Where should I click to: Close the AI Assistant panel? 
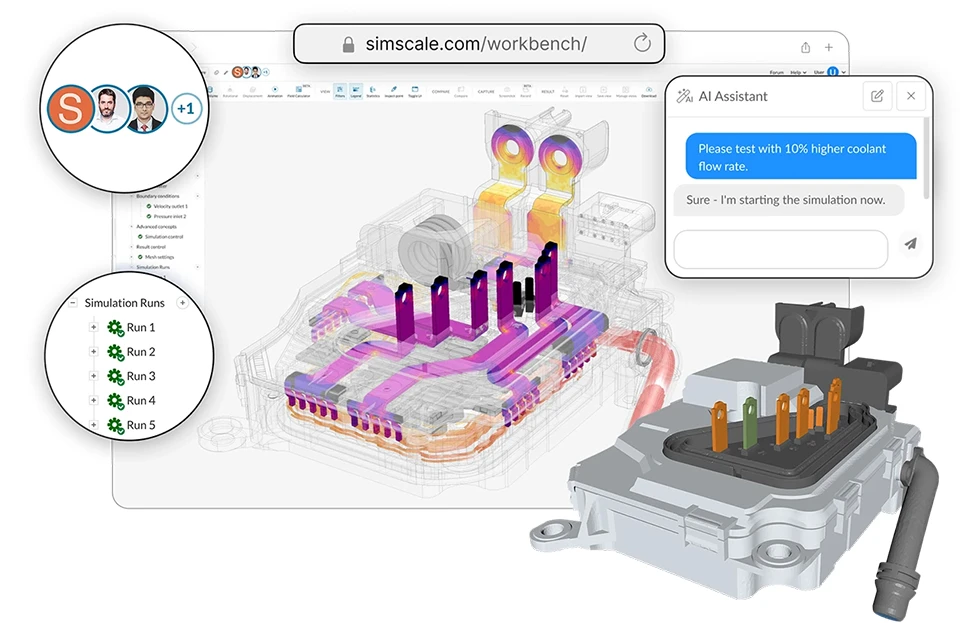coord(910,96)
